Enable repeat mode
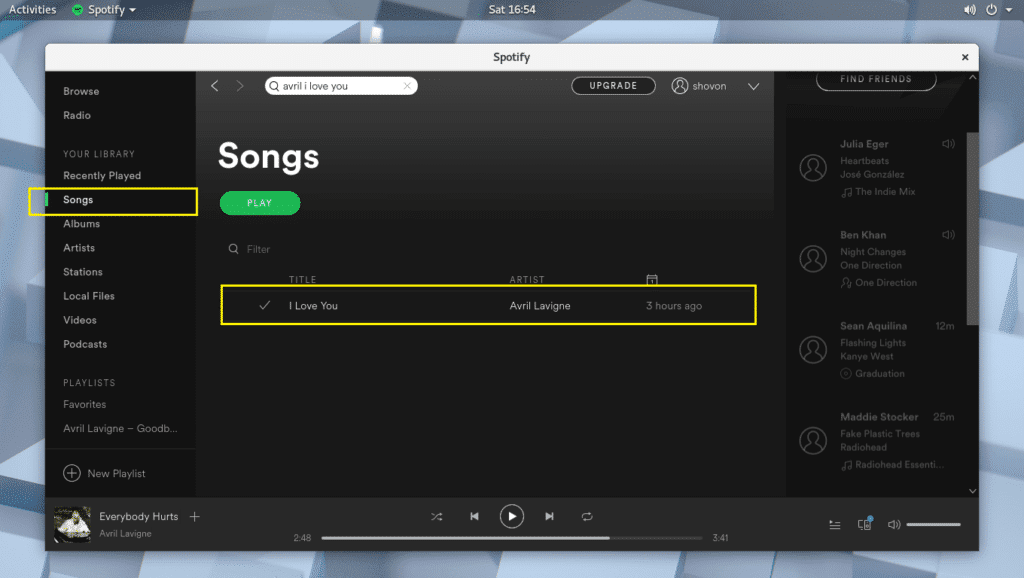 pyautogui.click(x=587, y=516)
